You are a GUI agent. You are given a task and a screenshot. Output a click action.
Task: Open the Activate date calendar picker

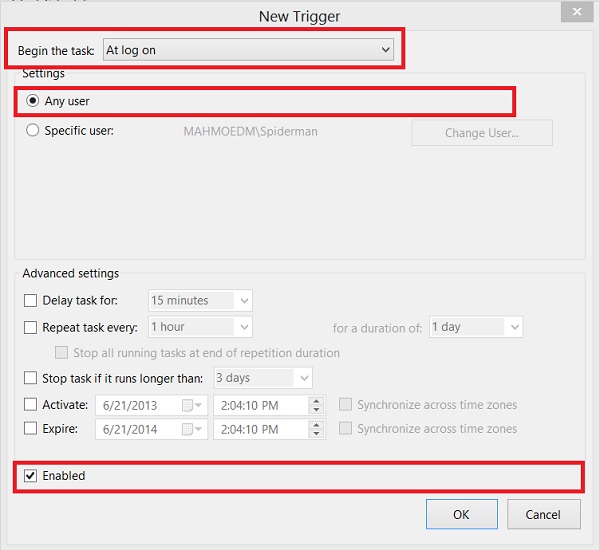click(192, 405)
